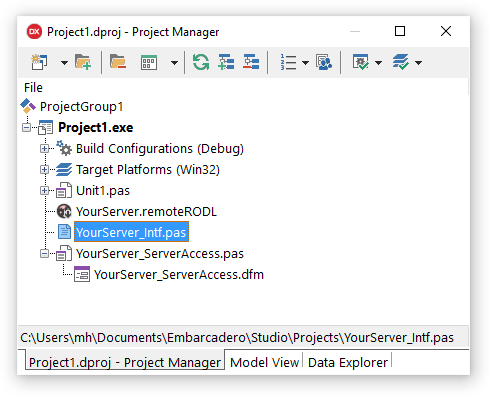Expand the Build Configurations (Debug) node

(44, 149)
